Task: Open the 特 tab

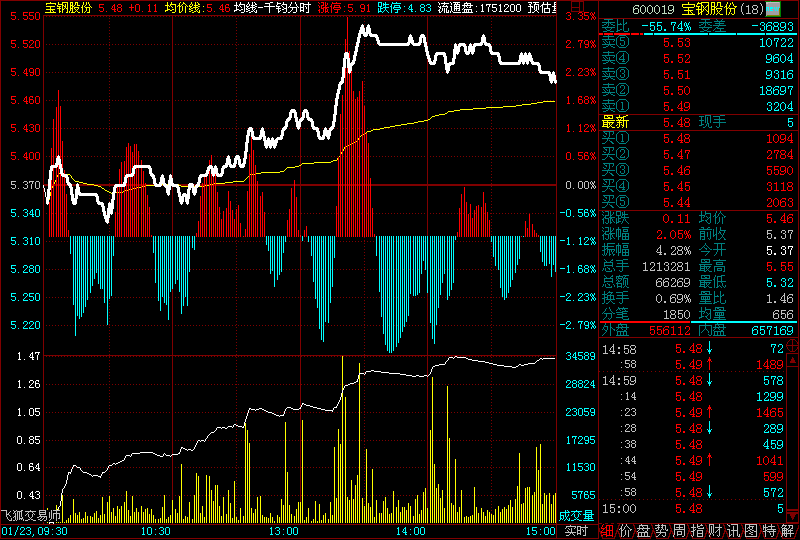Action: 769,531
